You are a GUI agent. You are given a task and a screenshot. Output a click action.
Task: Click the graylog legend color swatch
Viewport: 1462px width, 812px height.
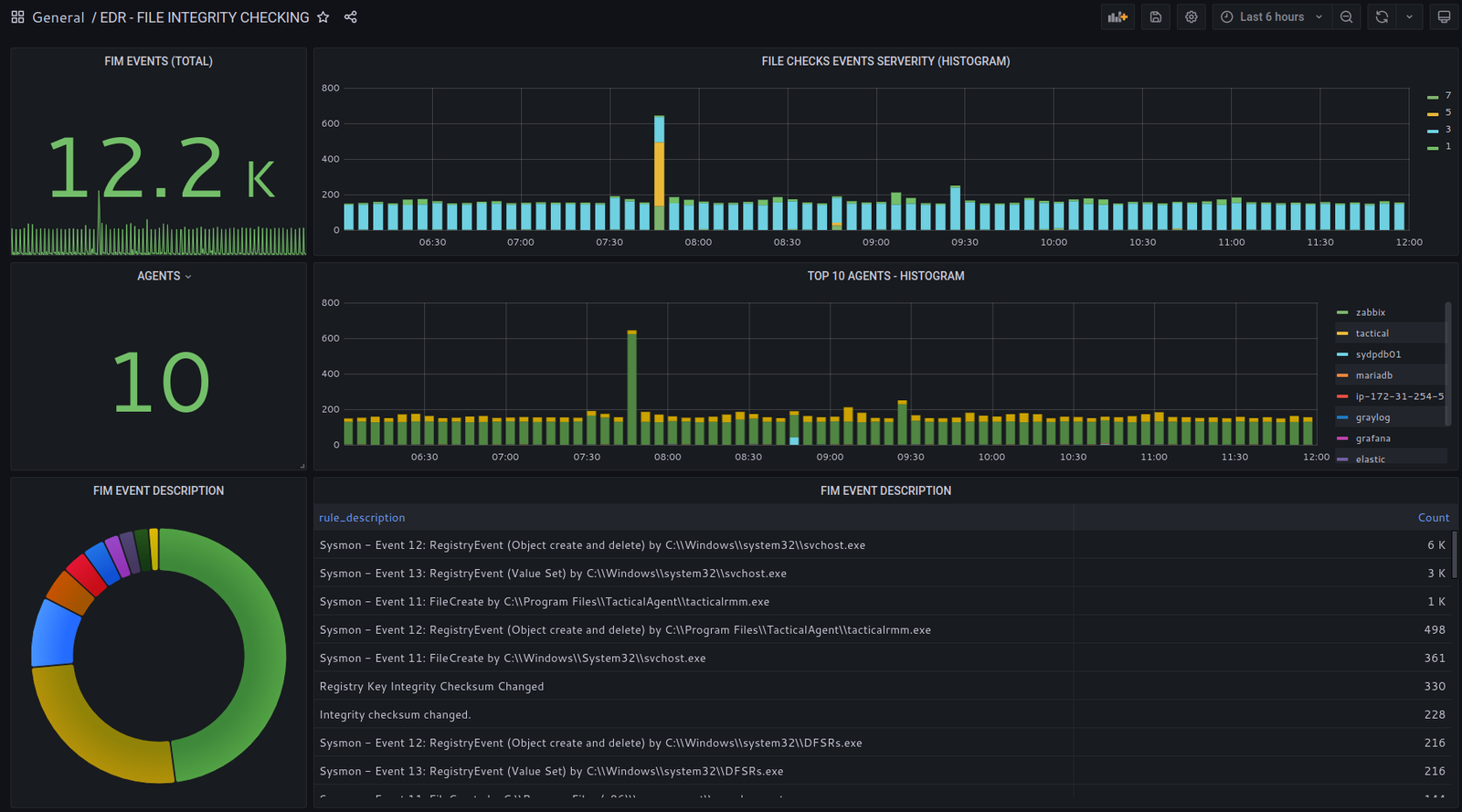tap(1342, 417)
